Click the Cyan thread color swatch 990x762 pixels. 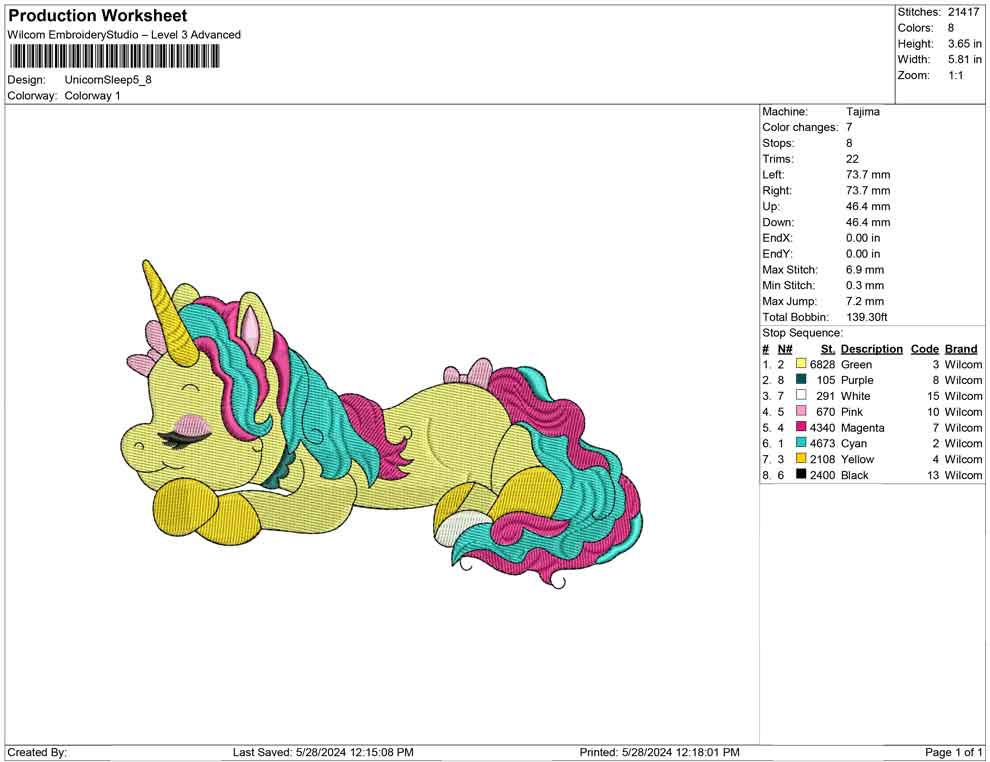(x=801, y=443)
